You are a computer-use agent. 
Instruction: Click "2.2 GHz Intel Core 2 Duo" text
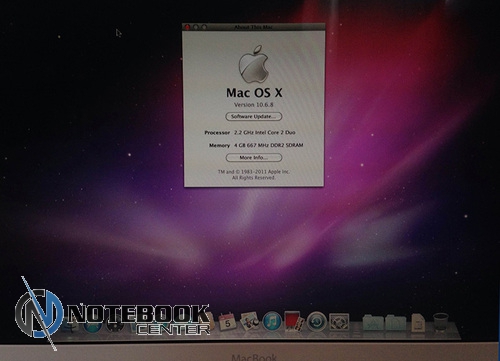pyautogui.click(x=265, y=132)
